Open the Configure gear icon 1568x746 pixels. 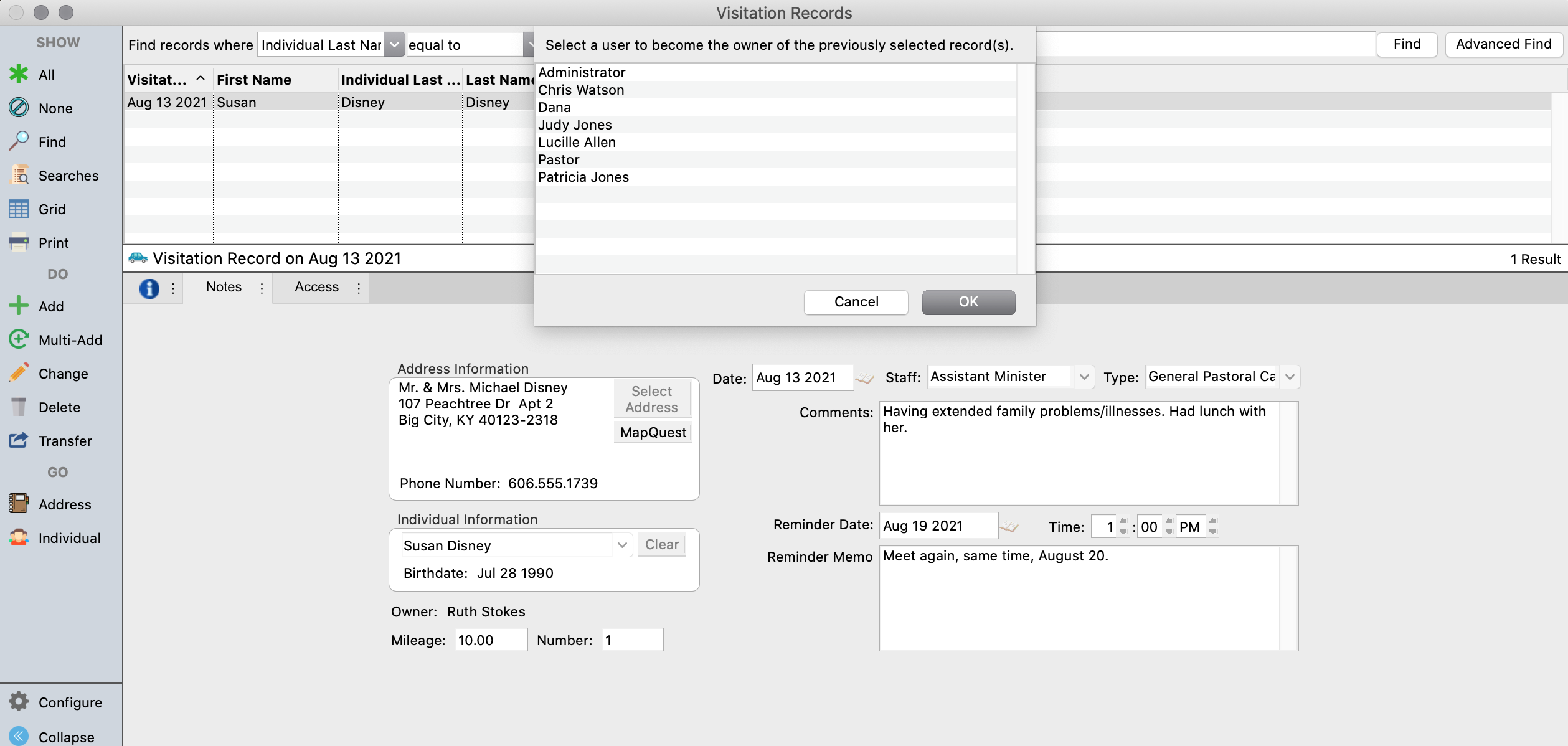[x=19, y=702]
